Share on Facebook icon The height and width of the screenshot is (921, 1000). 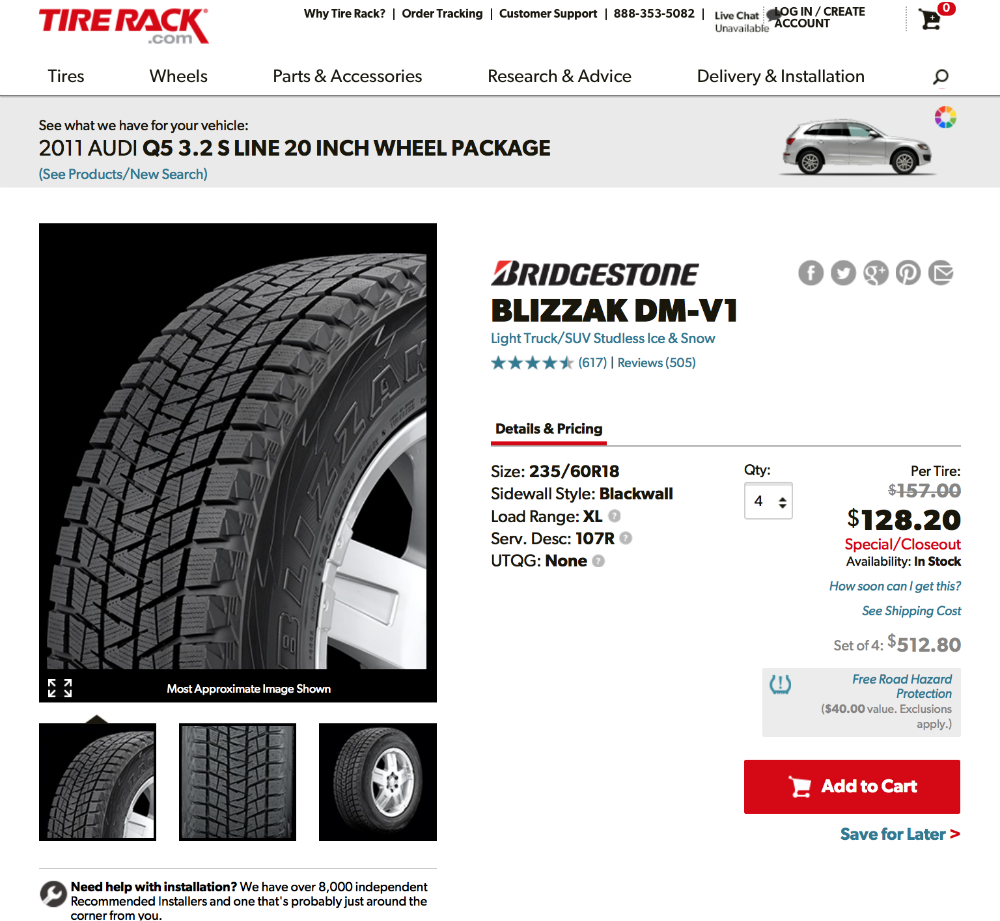pos(811,273)
